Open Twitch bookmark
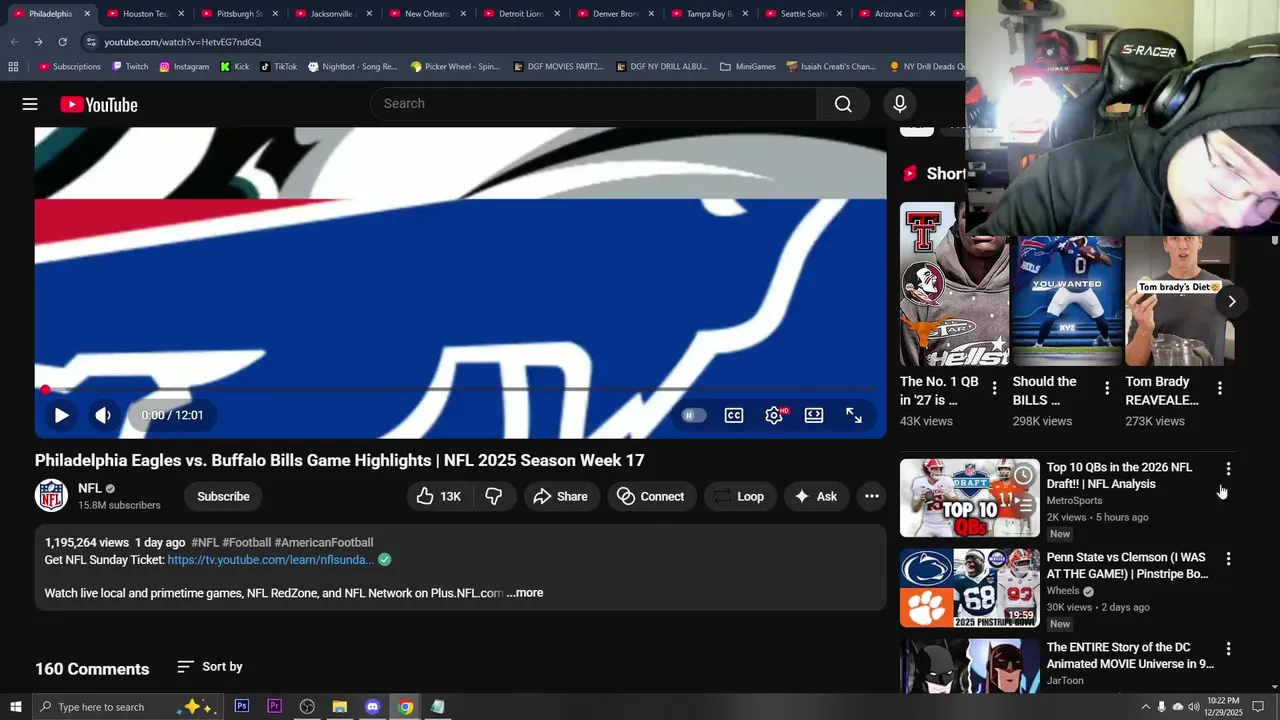 (130, 67)
